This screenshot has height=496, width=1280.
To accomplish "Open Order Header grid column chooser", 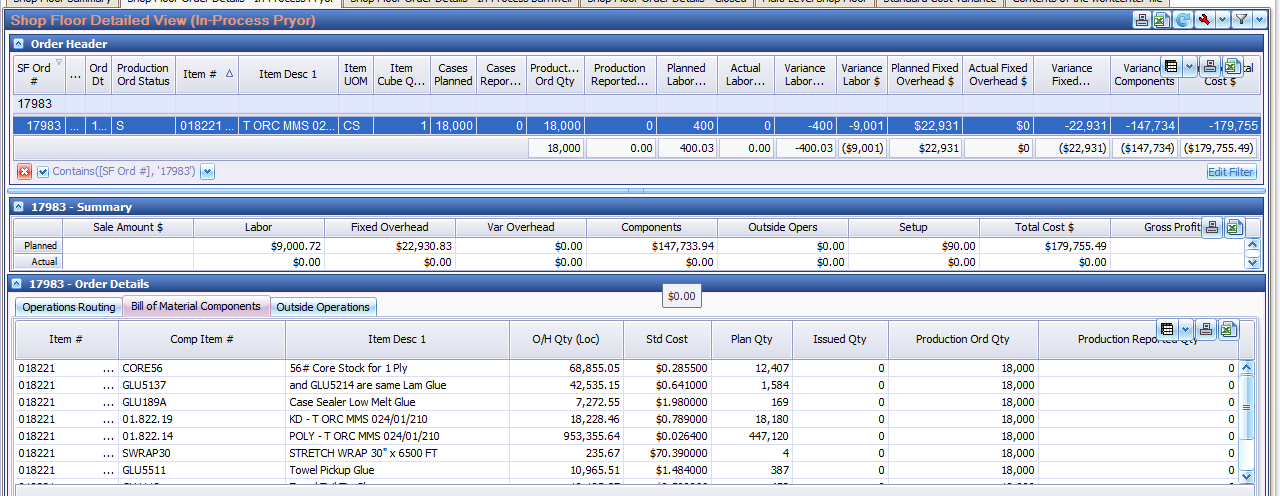I will click(1171, 66).
